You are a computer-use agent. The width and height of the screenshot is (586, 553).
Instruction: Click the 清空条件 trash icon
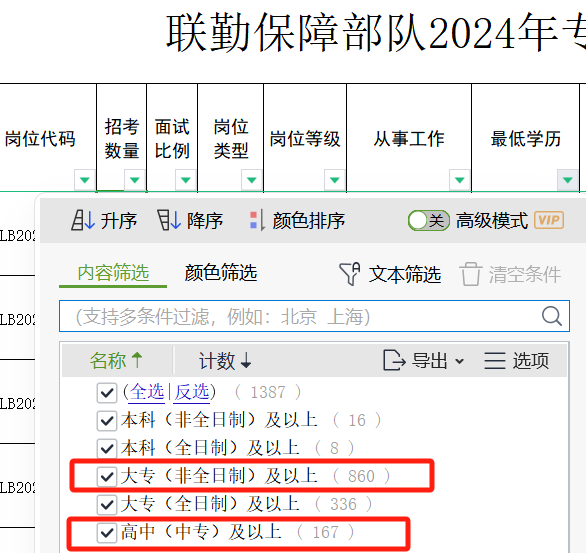[471, 274]
